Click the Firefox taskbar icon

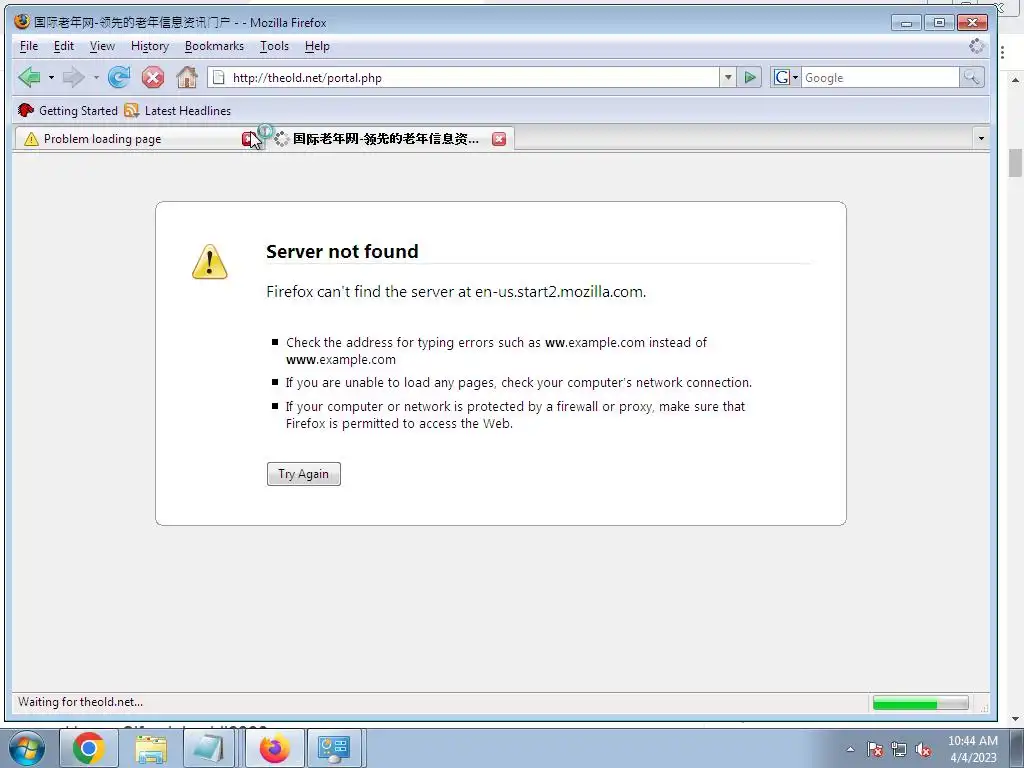(274, 748)
